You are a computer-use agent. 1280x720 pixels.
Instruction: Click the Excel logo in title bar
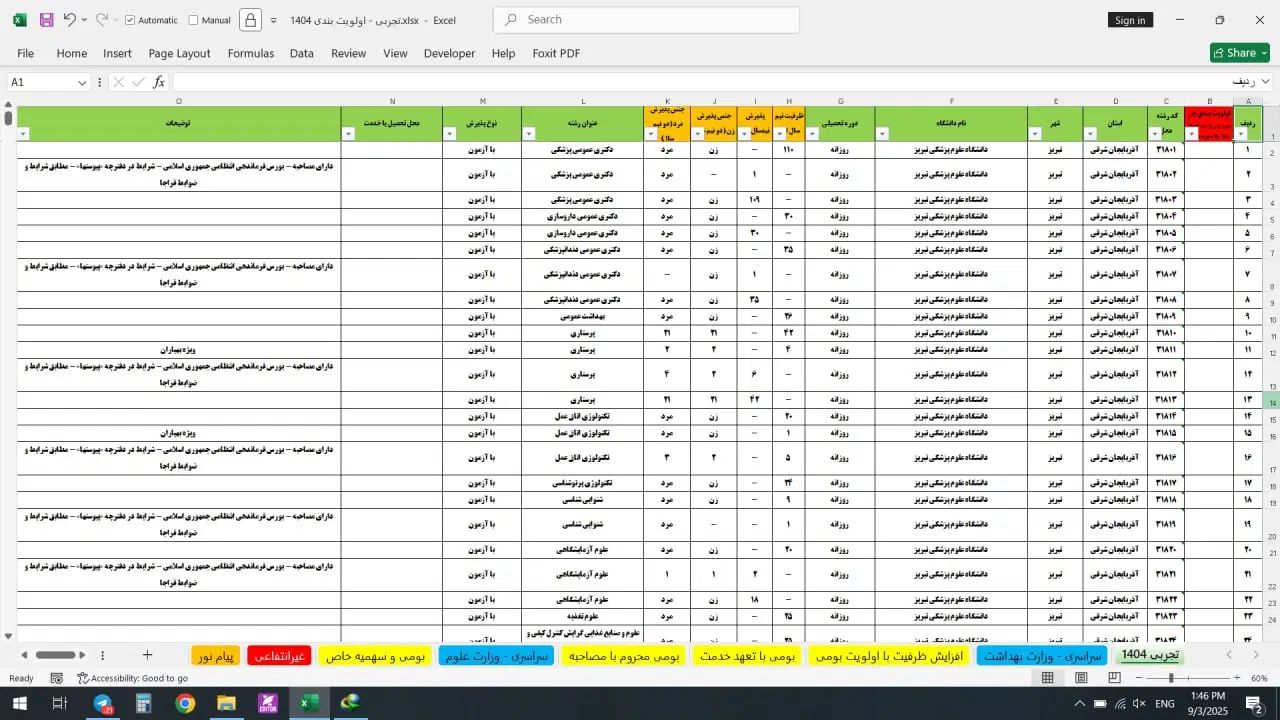click(x=20, y=20)
